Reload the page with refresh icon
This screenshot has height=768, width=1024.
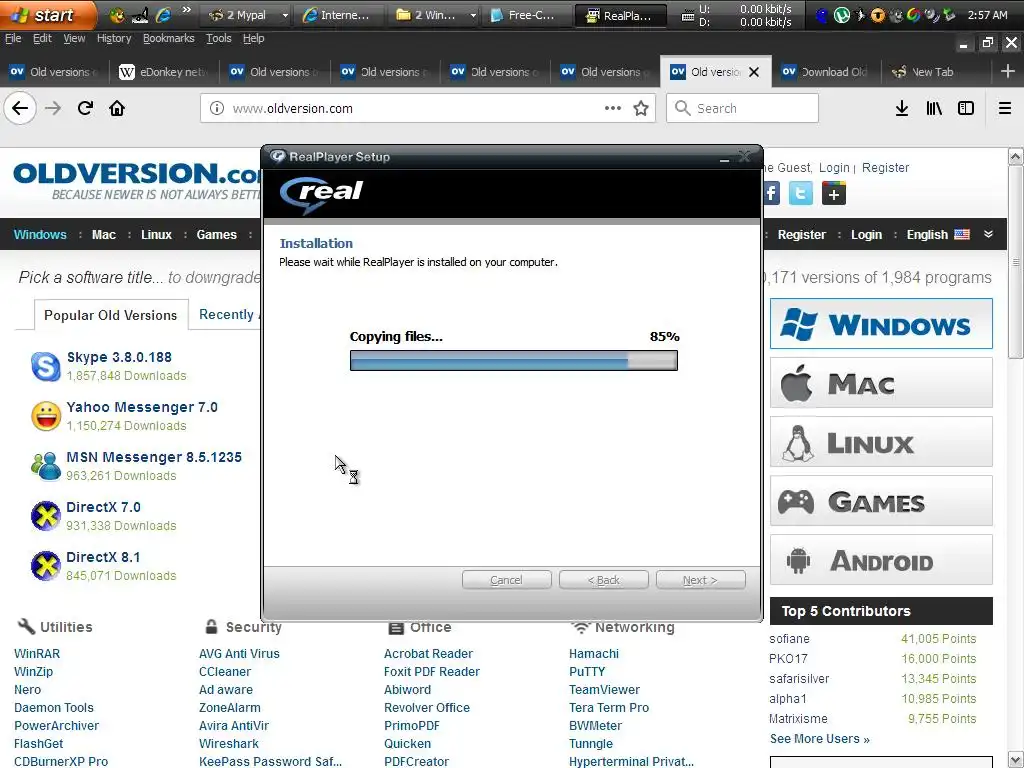pos(85,108)
